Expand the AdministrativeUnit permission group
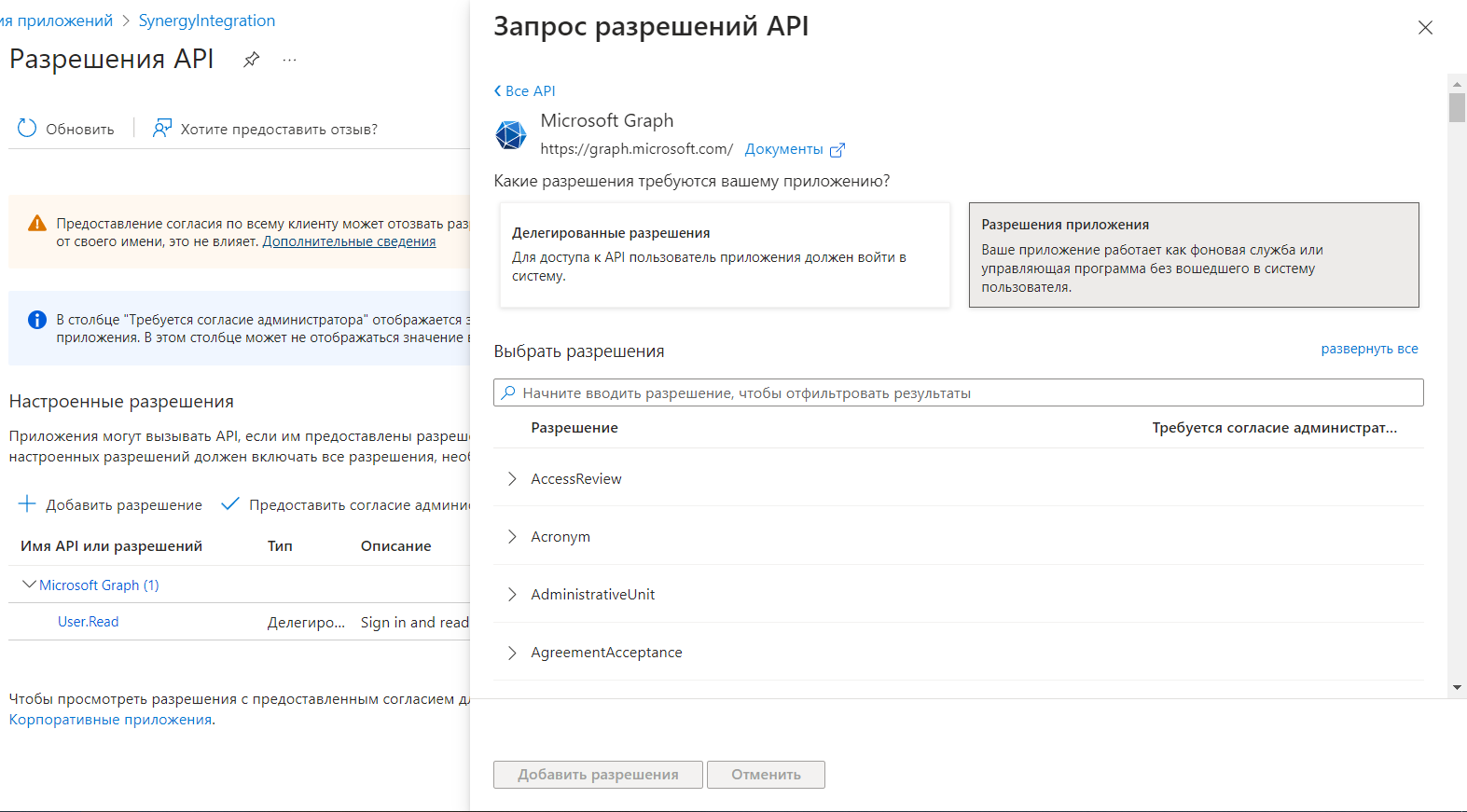This screenshot has height=812, width=1467. pos(512,594)
